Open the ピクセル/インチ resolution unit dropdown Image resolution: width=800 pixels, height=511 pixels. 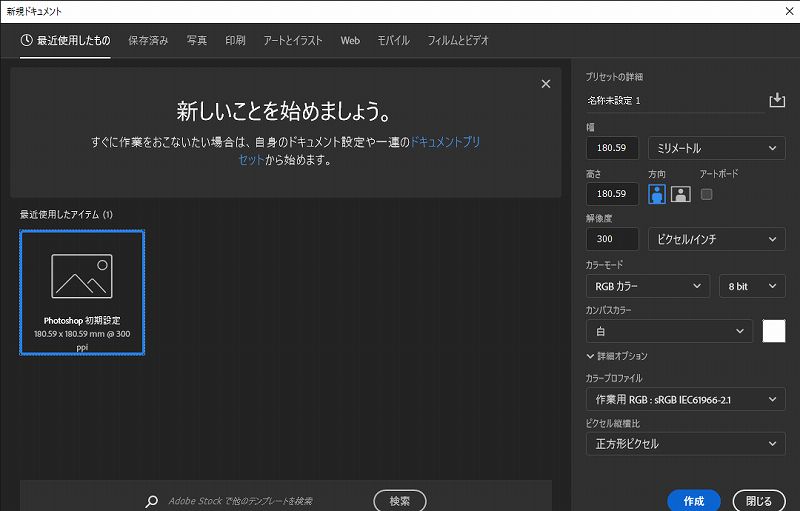(x=716, y=239)
